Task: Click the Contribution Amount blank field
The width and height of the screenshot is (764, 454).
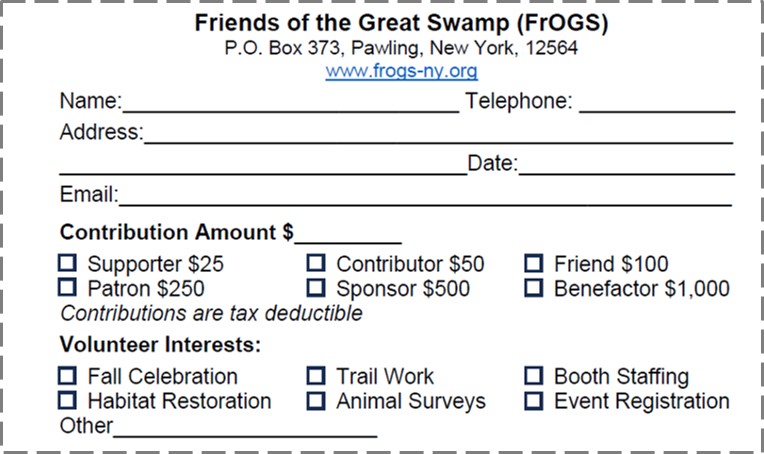Action: point(348,234)
